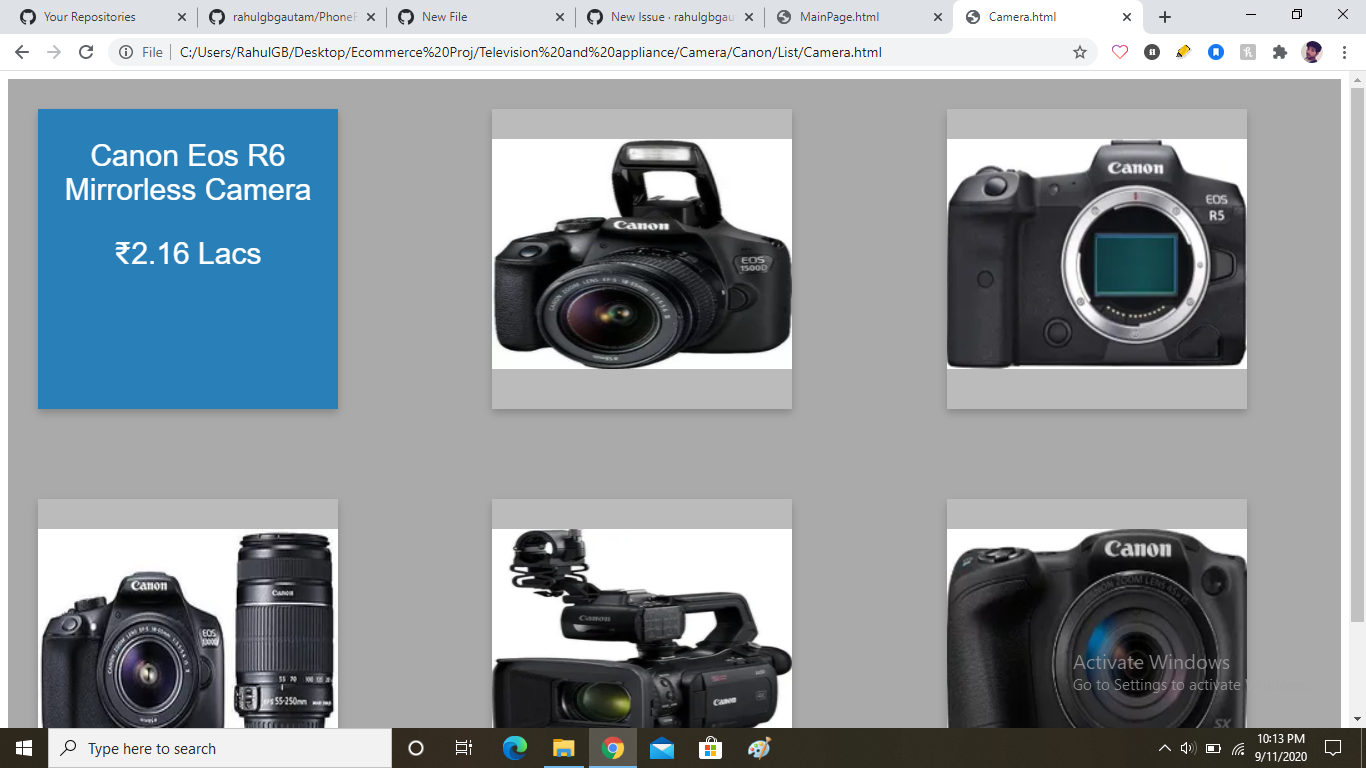
Task: Open the Paint app from the taskbar
Action: 759,748
